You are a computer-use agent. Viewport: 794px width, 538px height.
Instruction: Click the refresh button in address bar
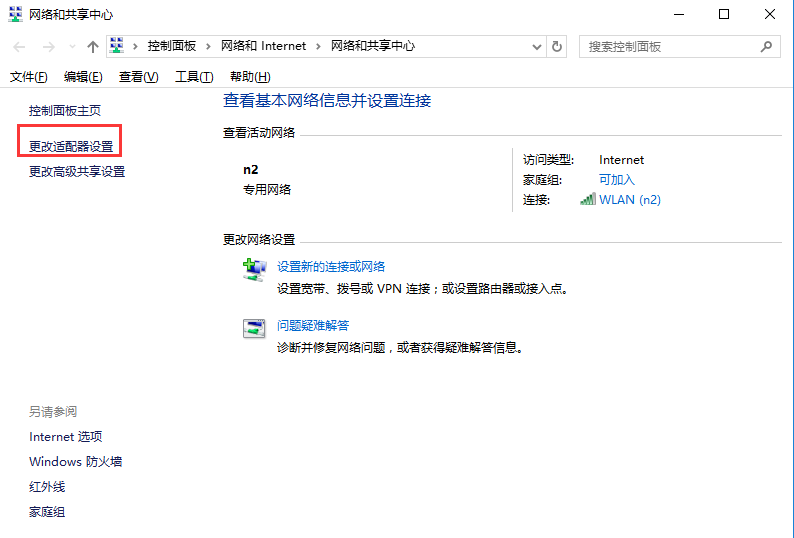(557, 46)
